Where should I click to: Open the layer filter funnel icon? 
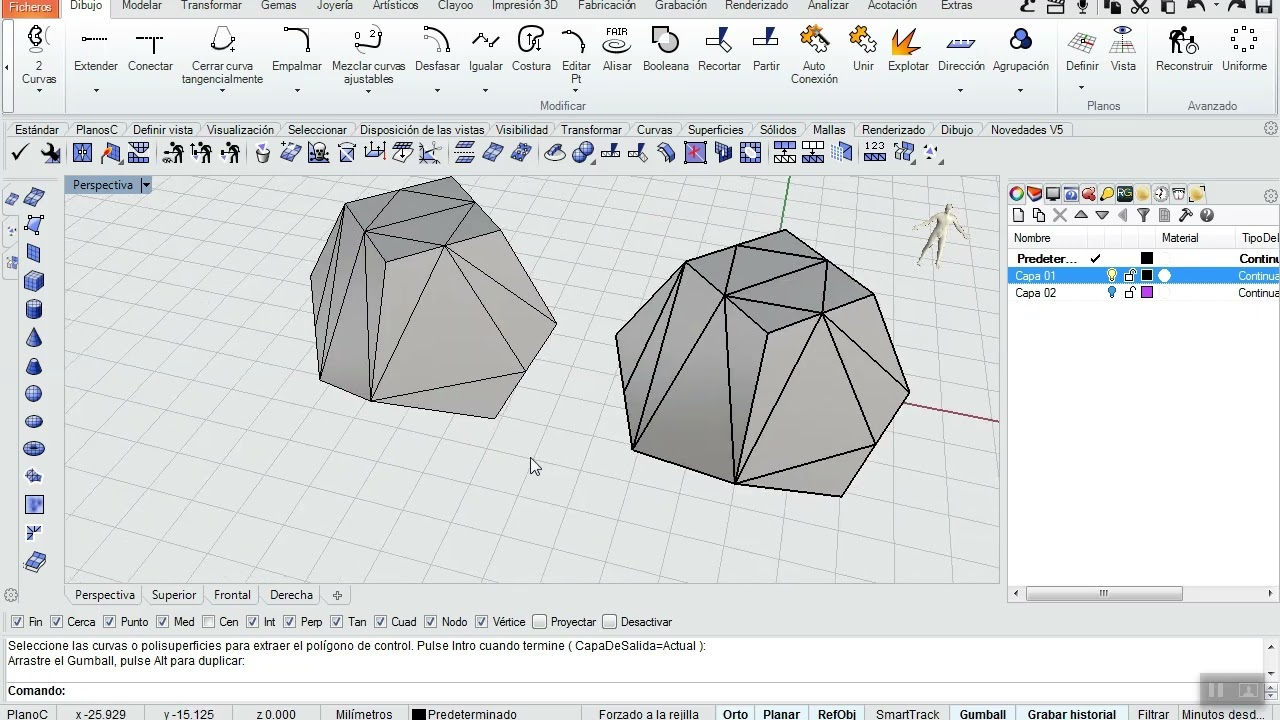click(x=1143, y=215)
